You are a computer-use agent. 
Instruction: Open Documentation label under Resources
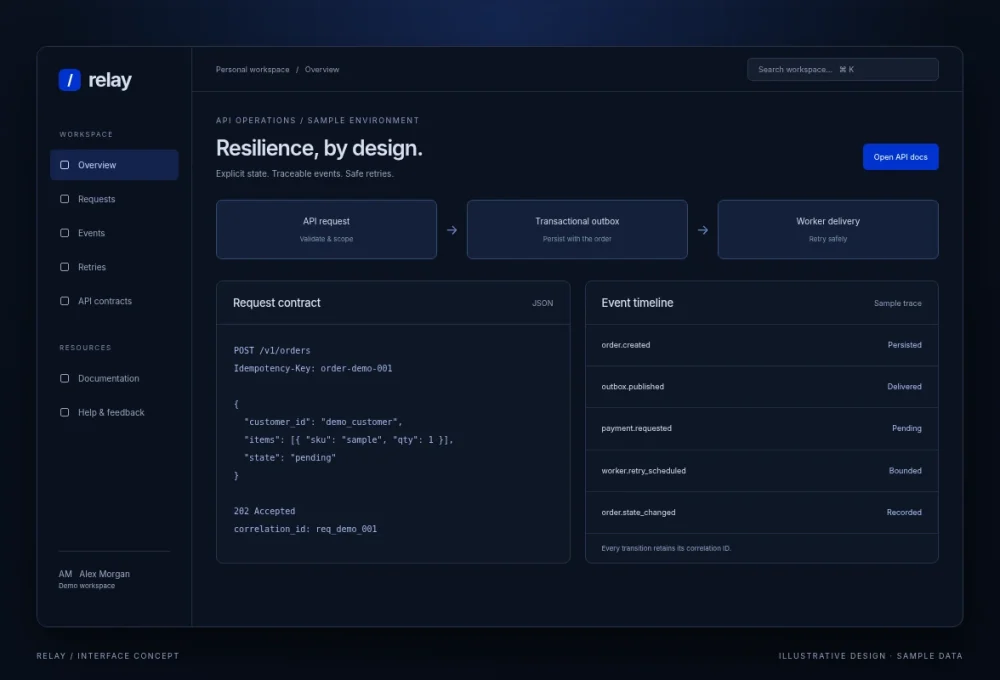pyautogui.click(x=108, y=378)
